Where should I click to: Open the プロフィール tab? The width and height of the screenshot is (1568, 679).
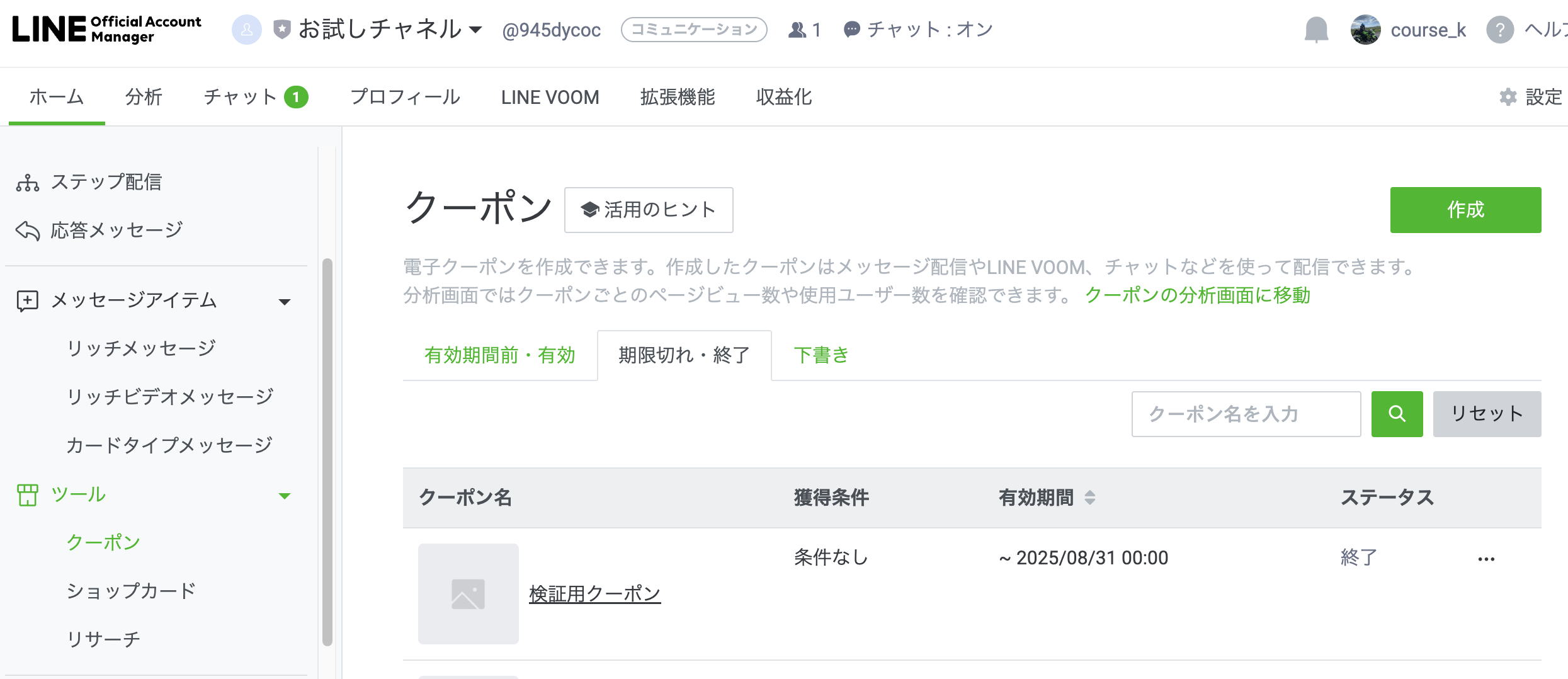coord(405,97)
